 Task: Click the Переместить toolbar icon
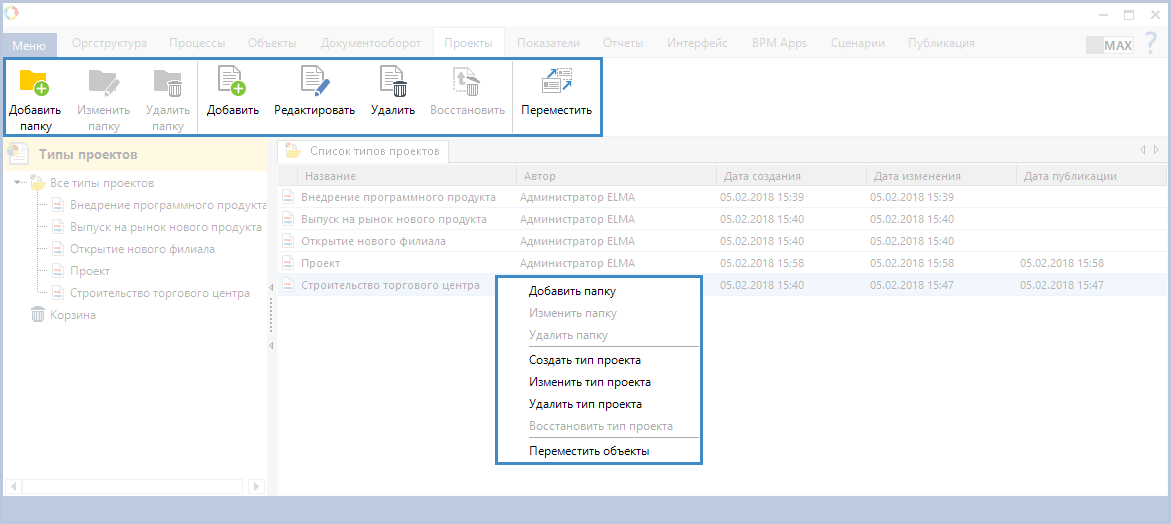[x=556, y=81]
